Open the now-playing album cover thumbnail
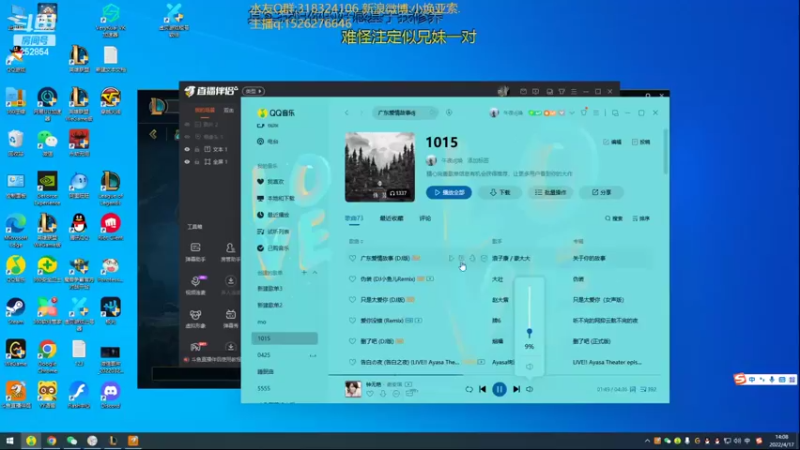This screenshot has width=800, height=450. coord(353,389)
